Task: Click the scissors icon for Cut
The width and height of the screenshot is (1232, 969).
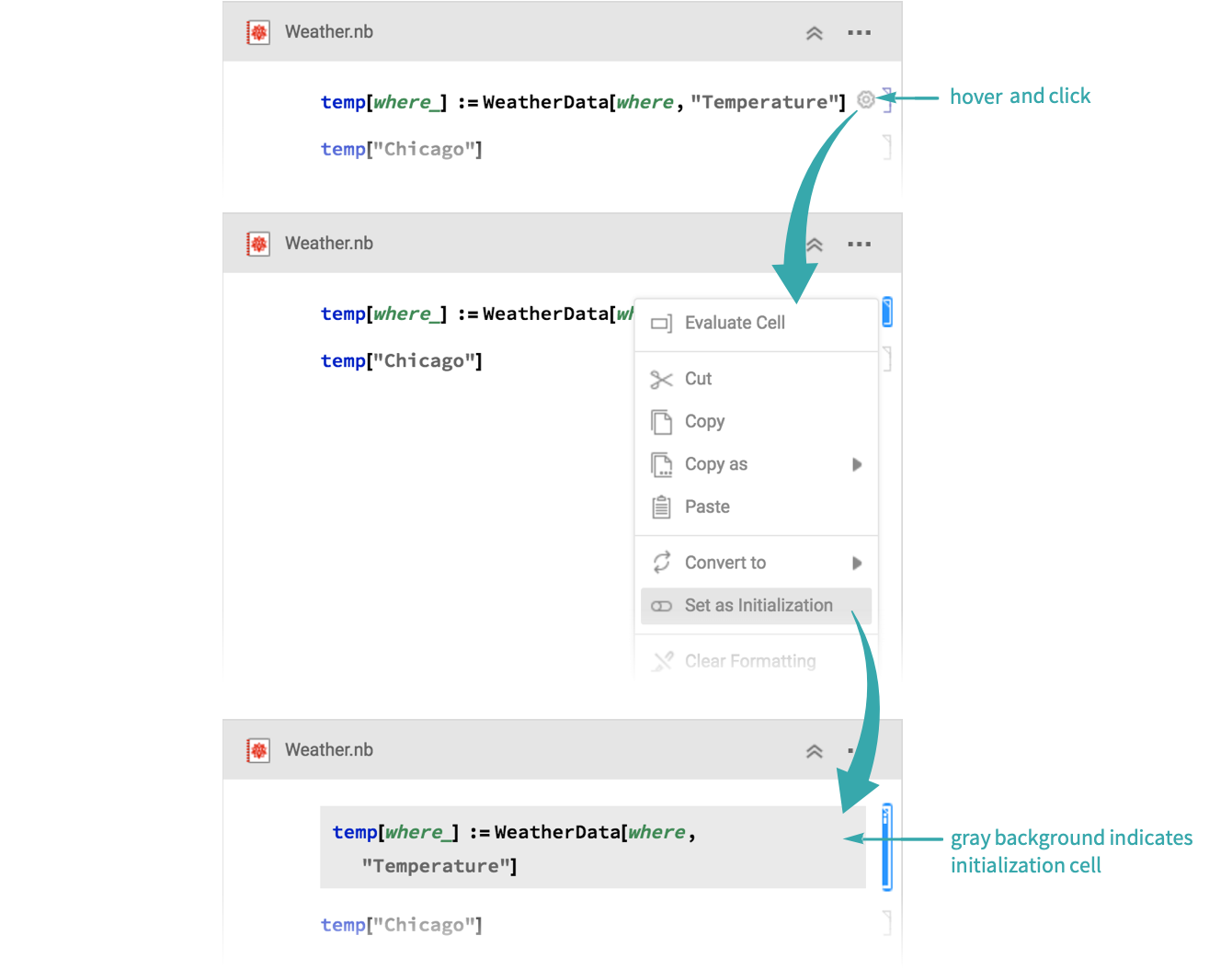Action: tap(661, 379)
